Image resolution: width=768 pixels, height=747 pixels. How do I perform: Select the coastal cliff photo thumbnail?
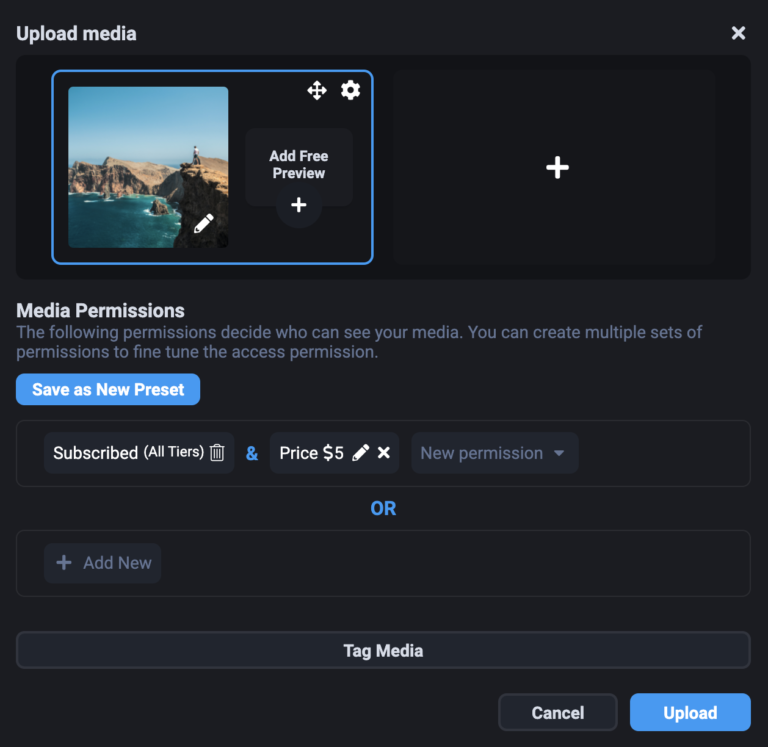(148, 167)
